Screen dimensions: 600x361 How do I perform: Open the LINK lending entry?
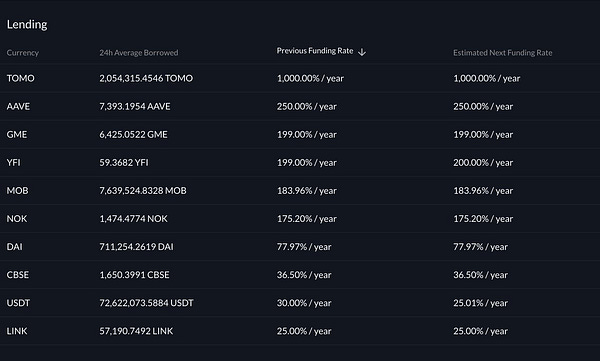[300, 331]
